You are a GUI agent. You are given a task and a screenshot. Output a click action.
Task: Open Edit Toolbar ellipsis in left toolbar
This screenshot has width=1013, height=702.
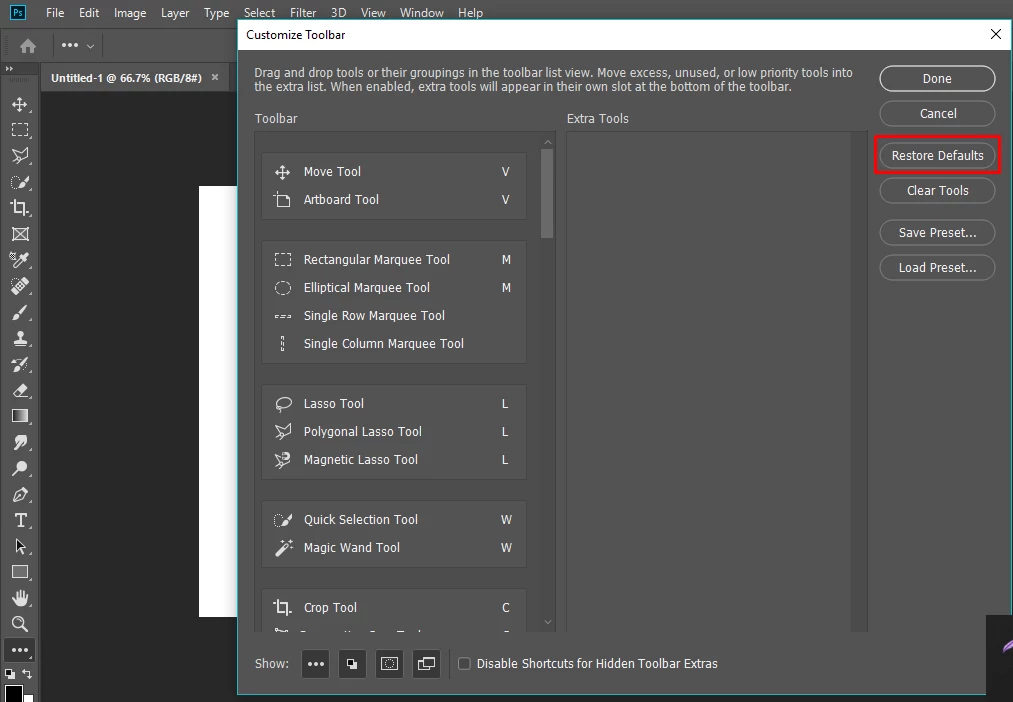pos(20,650)
